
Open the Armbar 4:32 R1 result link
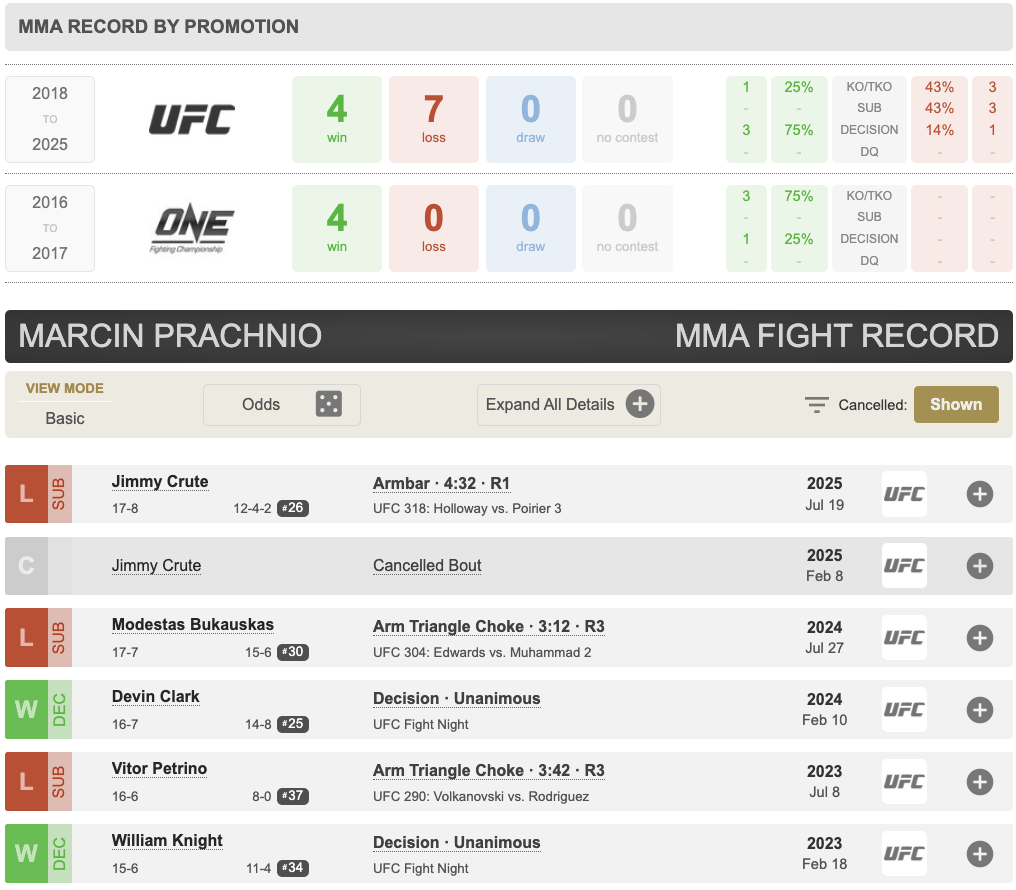[441, 483]
